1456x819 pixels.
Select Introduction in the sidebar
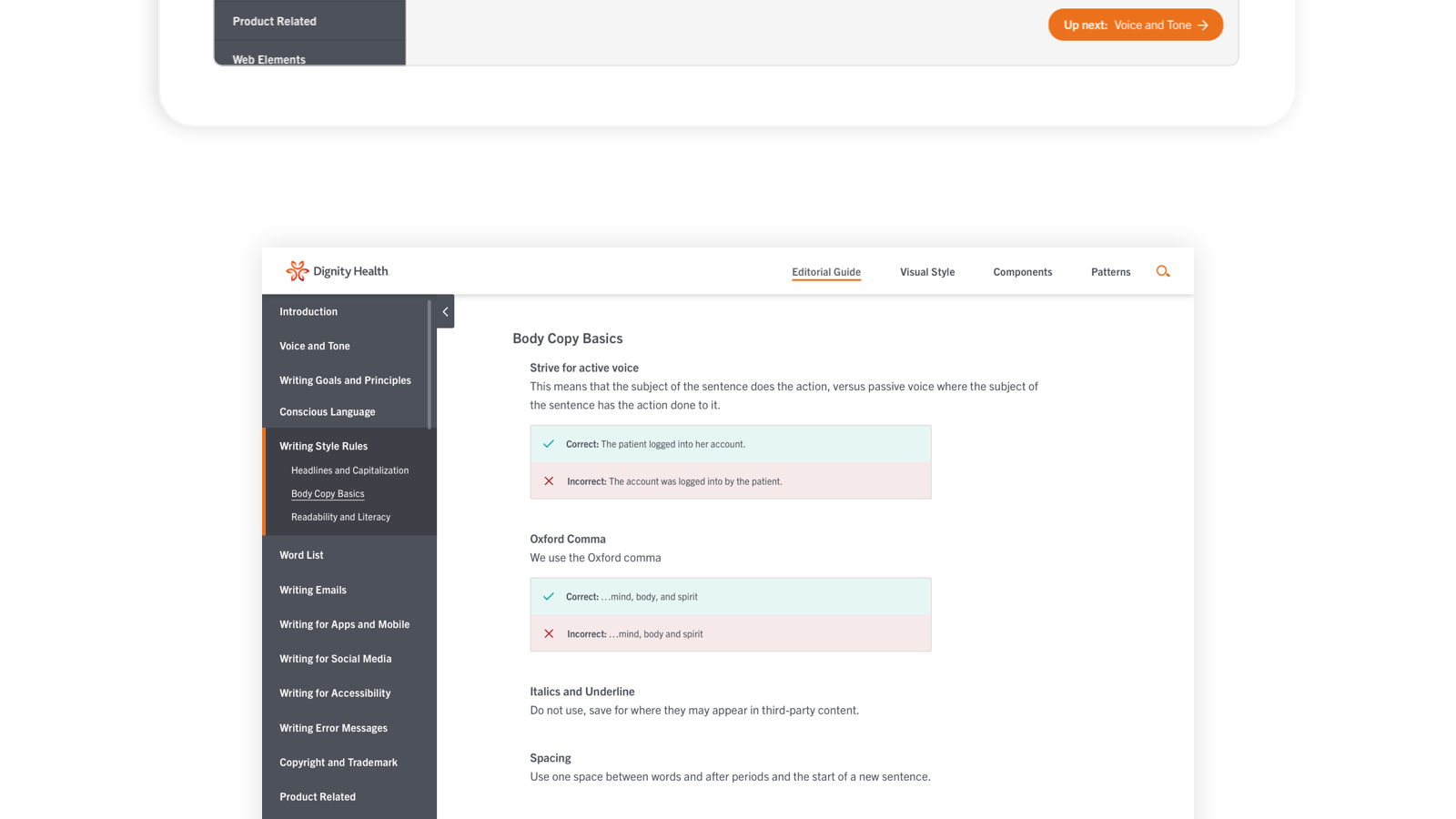(308, 311)
